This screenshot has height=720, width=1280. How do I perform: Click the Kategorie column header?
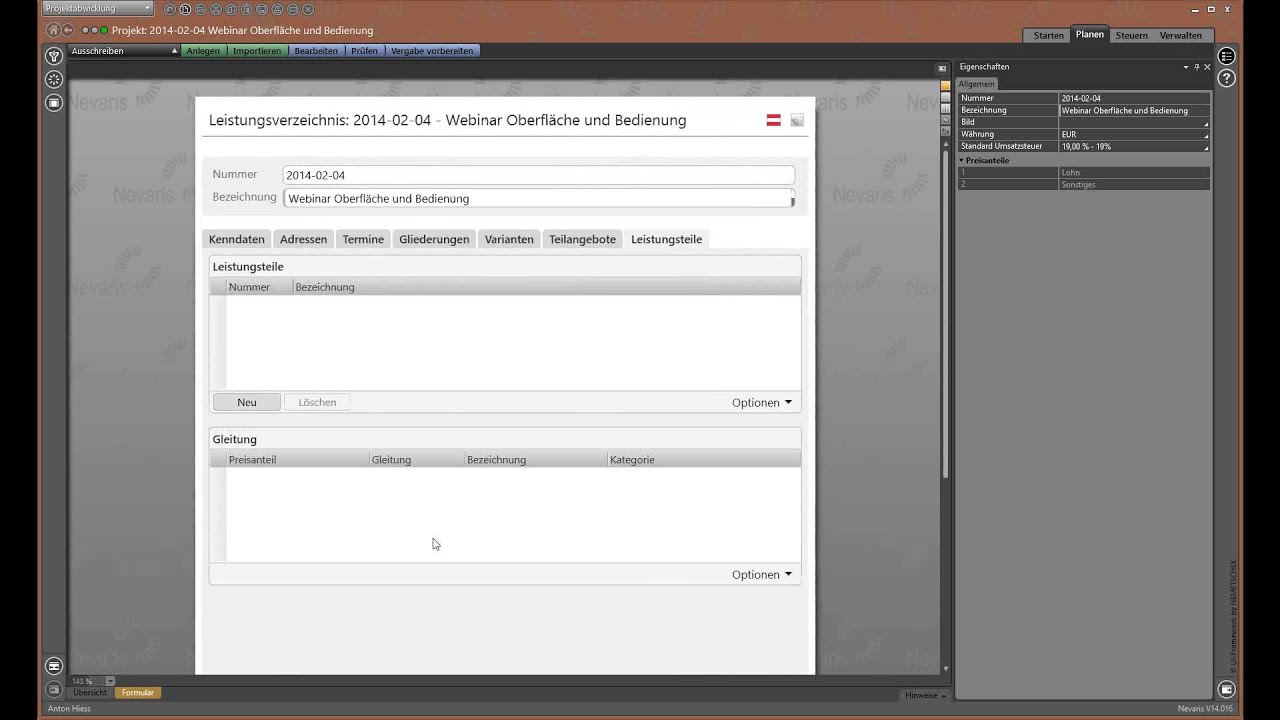(703, 460)
